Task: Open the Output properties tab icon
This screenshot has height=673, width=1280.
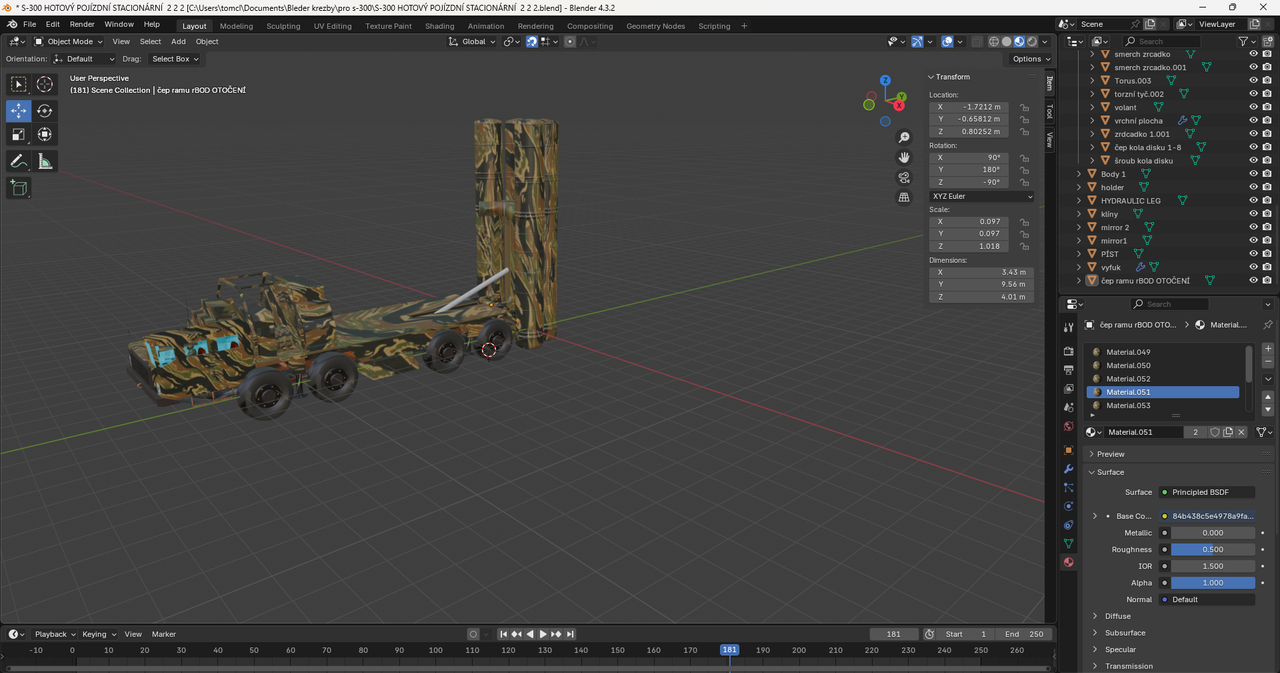Action: (1069, 370)
